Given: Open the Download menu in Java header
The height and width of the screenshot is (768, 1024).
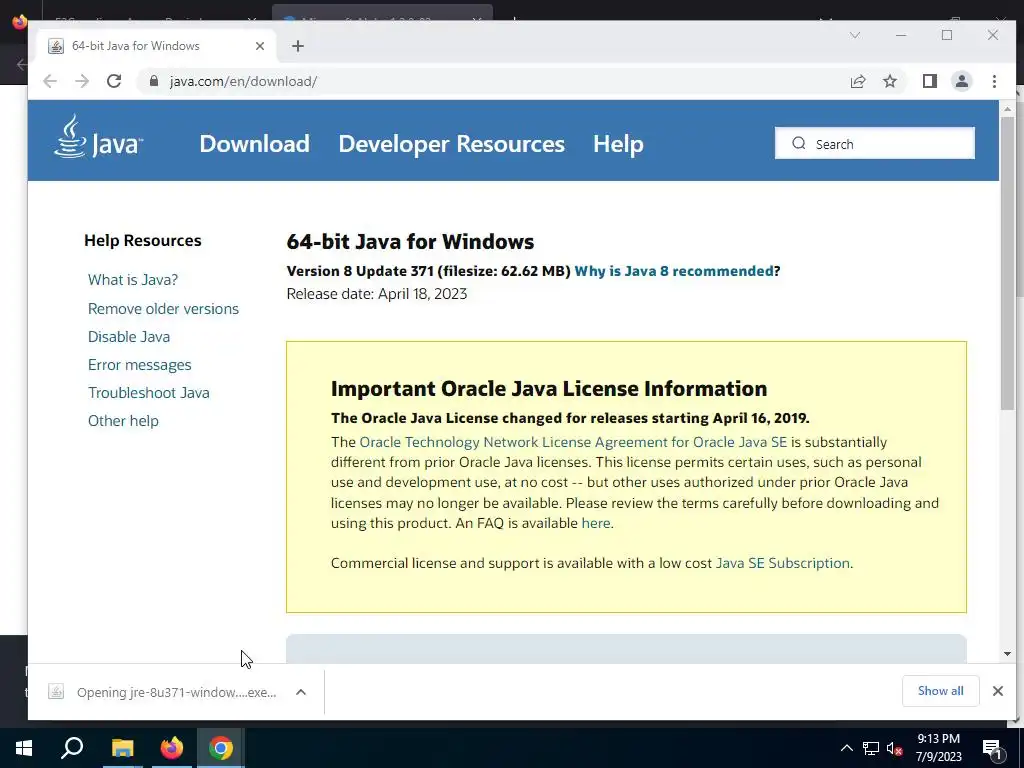Looking at the screenshot, I should tap(254, 144).
